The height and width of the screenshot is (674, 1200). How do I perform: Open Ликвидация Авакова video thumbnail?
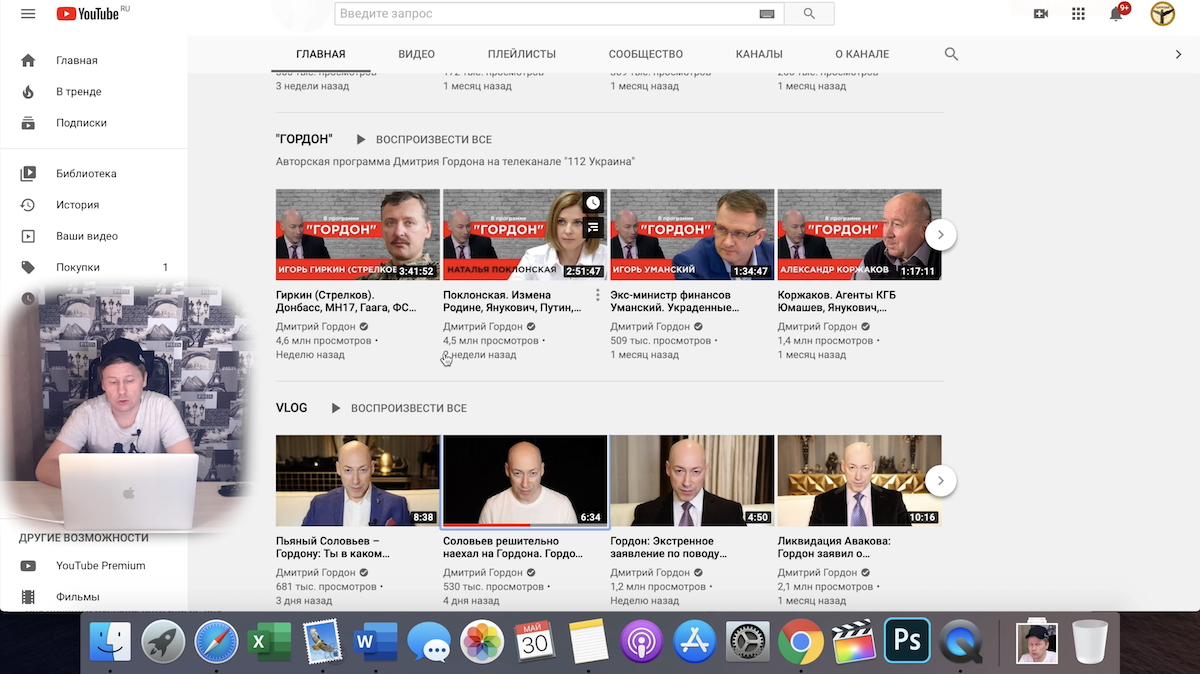click(860, 481)
